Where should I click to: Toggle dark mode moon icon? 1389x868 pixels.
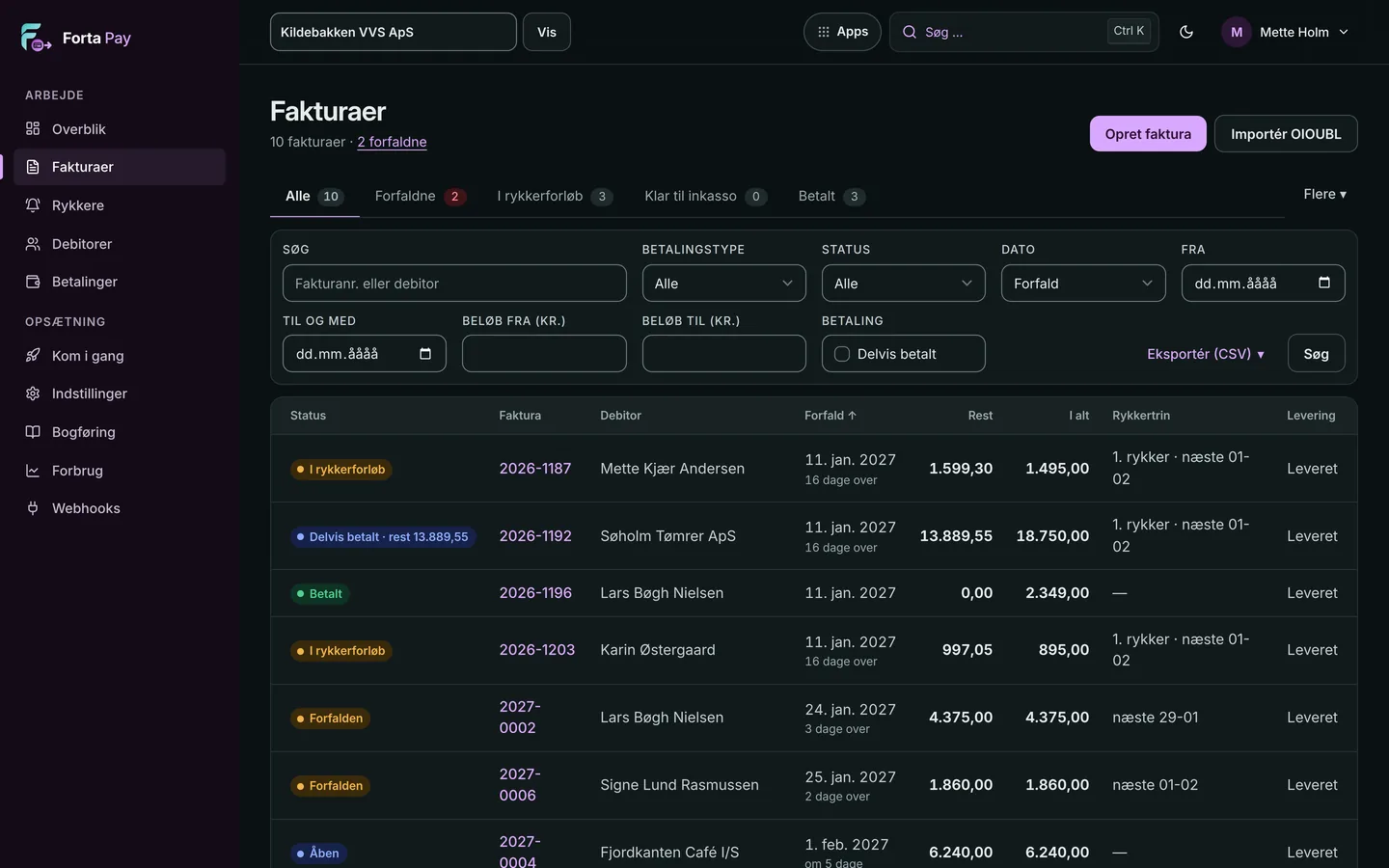1186,32
